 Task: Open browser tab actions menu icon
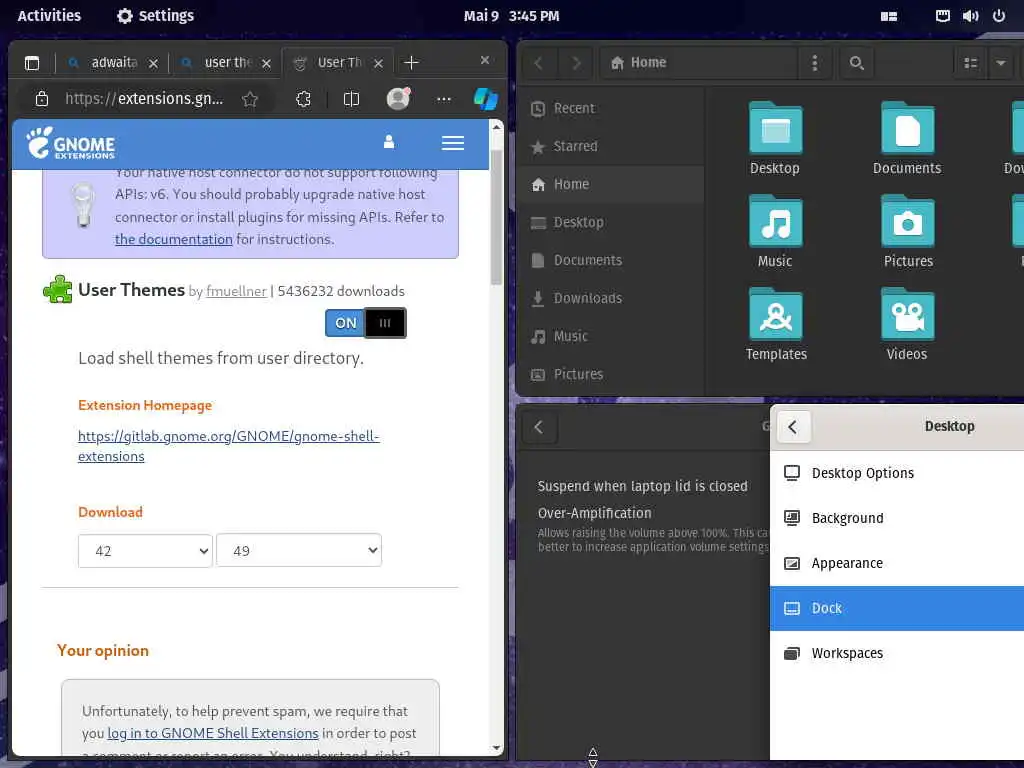click(31, 63)
